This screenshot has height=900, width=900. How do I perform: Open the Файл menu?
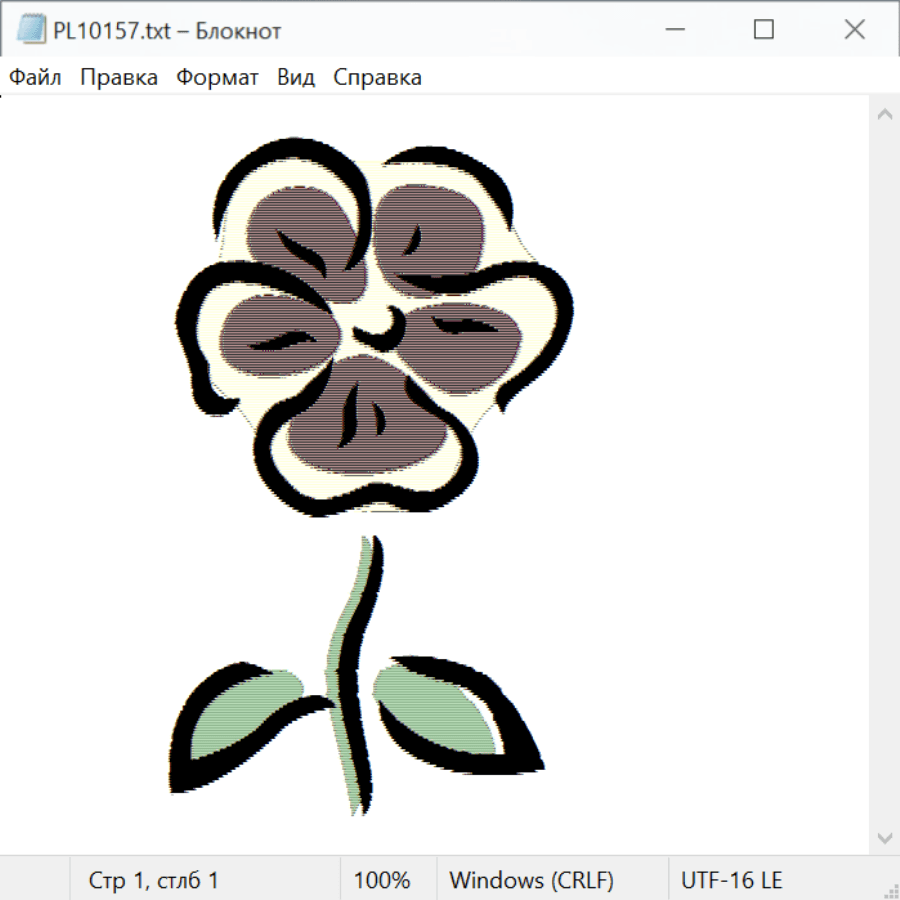pos(36,77)
